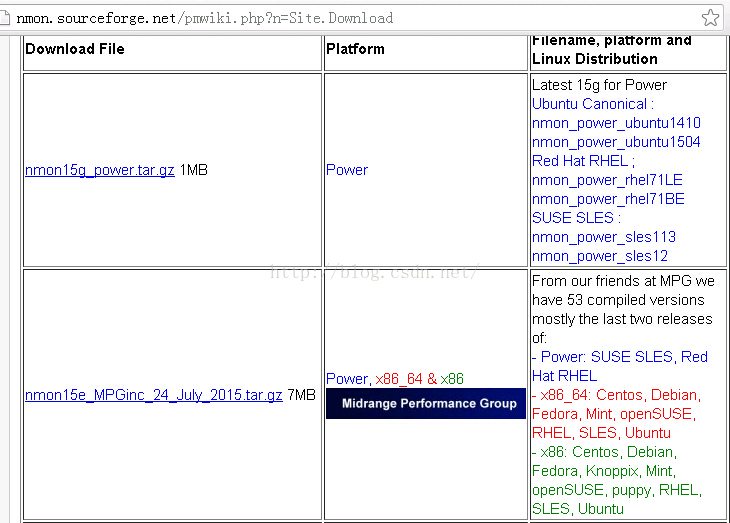The width and height of the screenshot is (730, 523).
Task: Select the 'Platform' column header
Action: [355, 49]
